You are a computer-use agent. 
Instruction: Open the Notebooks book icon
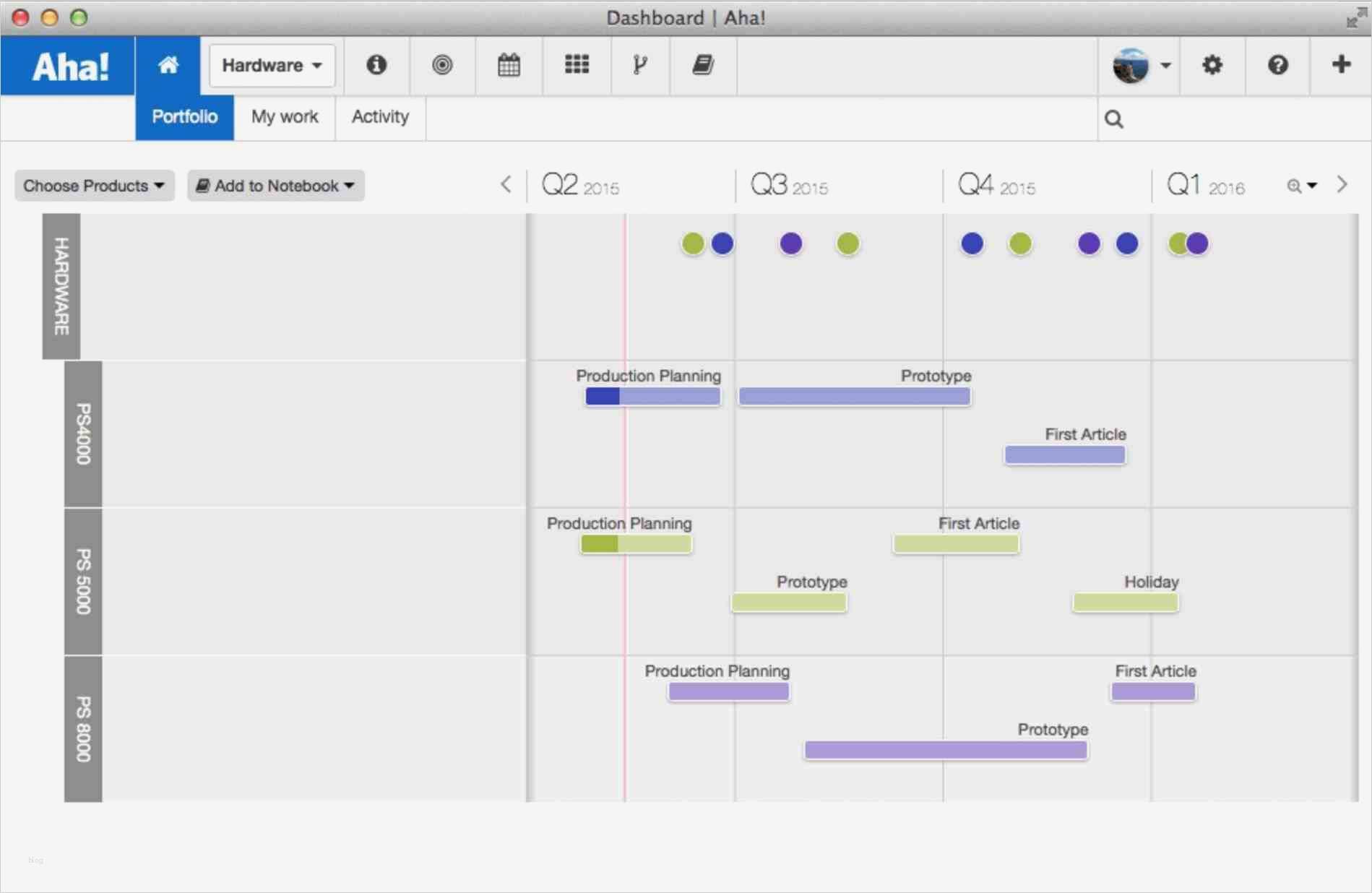point(703,65)
